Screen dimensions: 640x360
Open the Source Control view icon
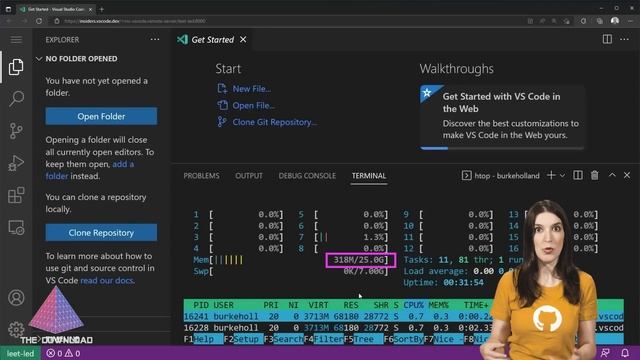(x=16, y=131)
